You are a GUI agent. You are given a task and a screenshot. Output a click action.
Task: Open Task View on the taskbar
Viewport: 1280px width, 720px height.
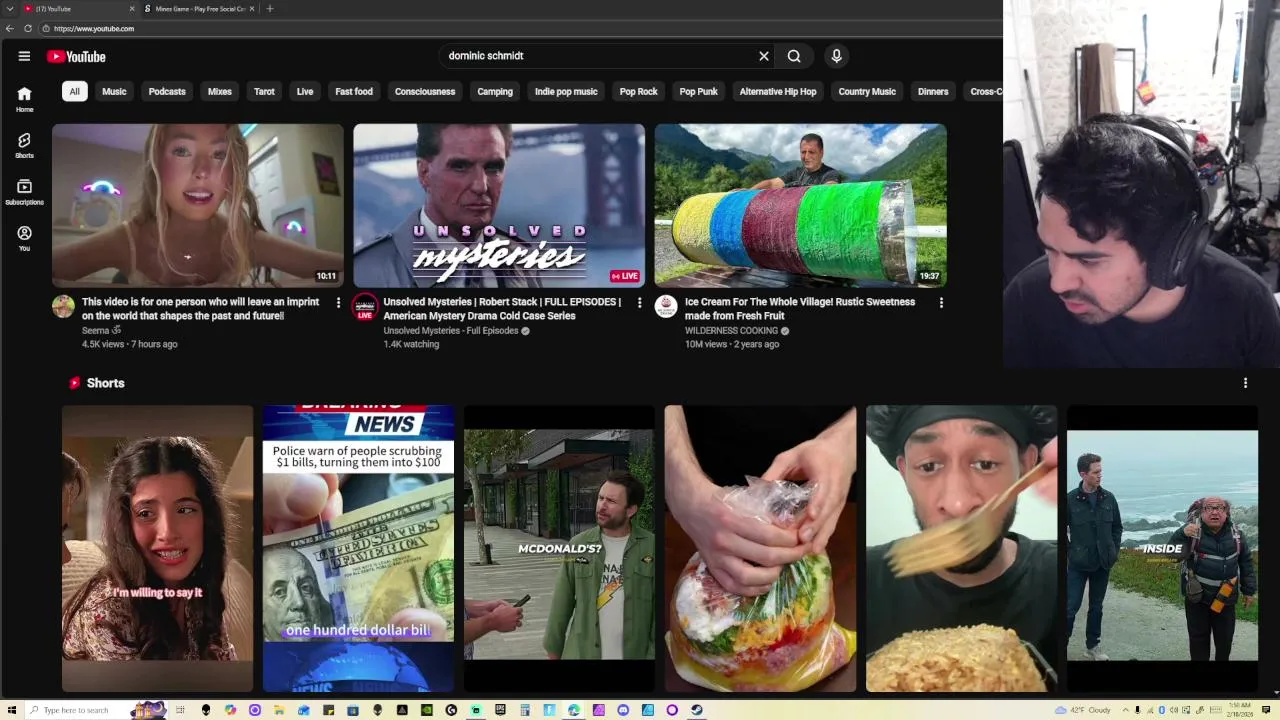(182, 710)
